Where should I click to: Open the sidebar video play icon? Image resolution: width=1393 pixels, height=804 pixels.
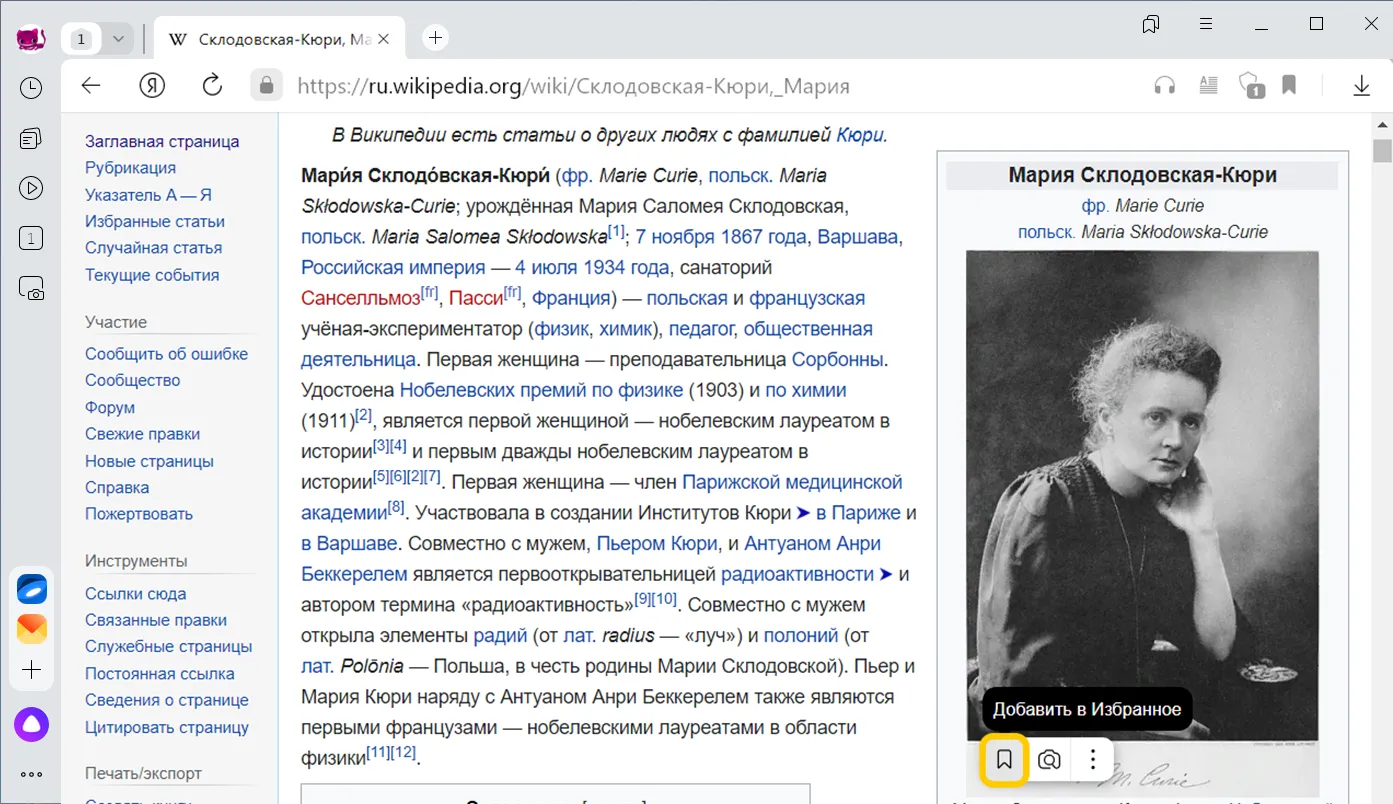tap(31, 188)
